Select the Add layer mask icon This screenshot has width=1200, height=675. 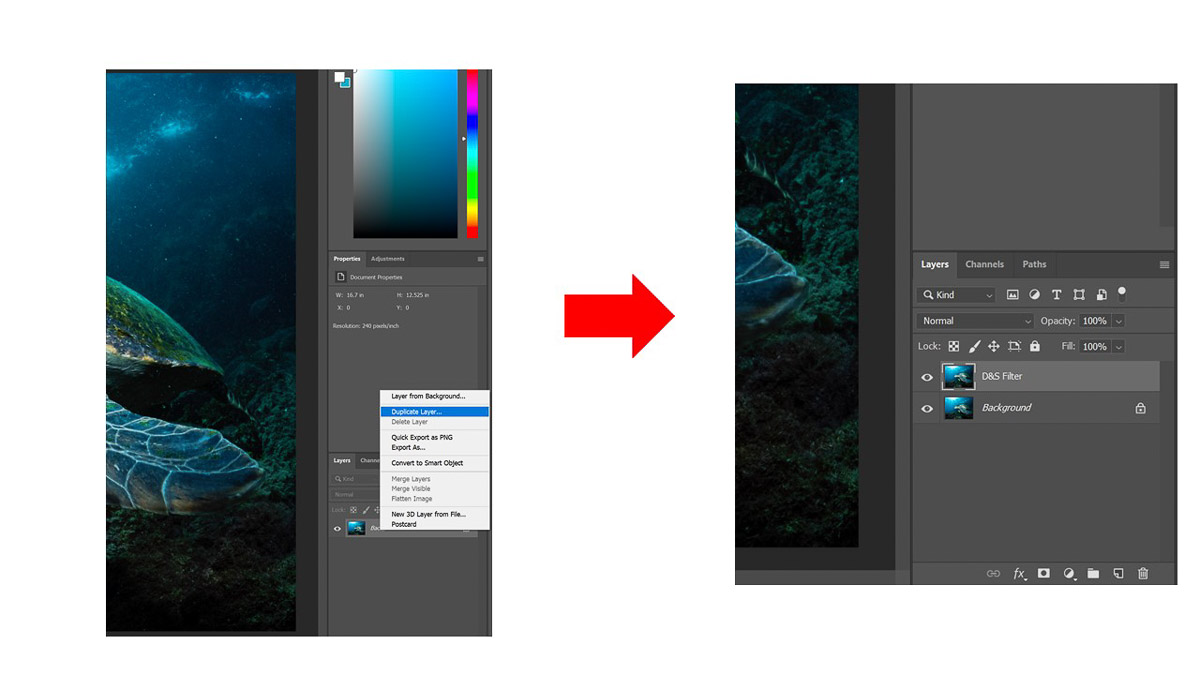pyautogui.click(x=1043, y=574)
